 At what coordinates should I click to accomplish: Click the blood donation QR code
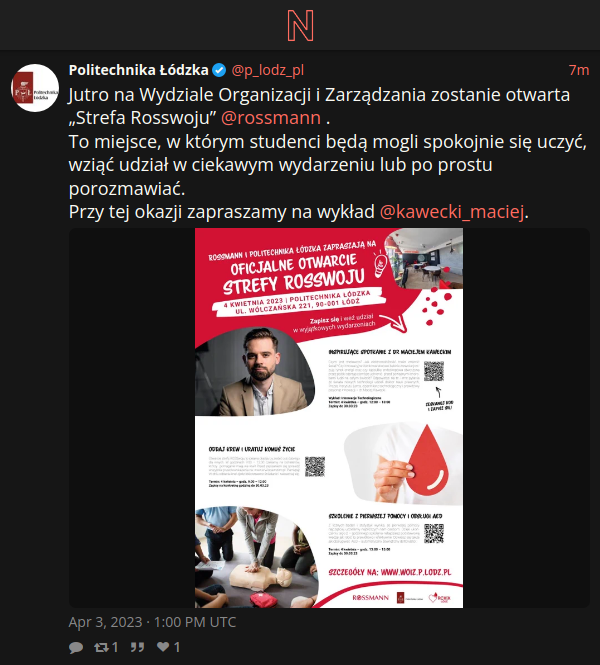pos(315,467)
